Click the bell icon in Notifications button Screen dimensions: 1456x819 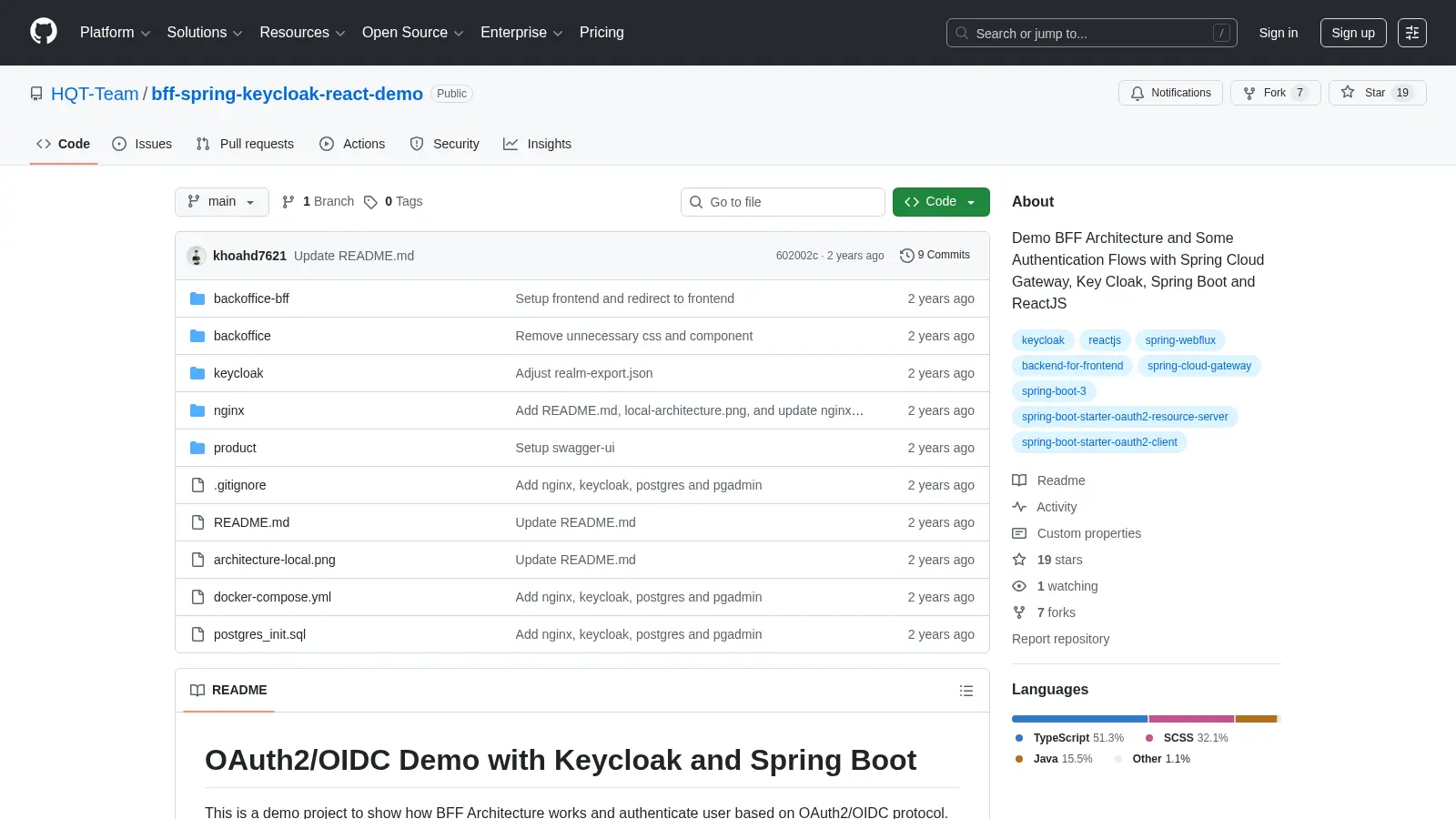pos(1137,93)
